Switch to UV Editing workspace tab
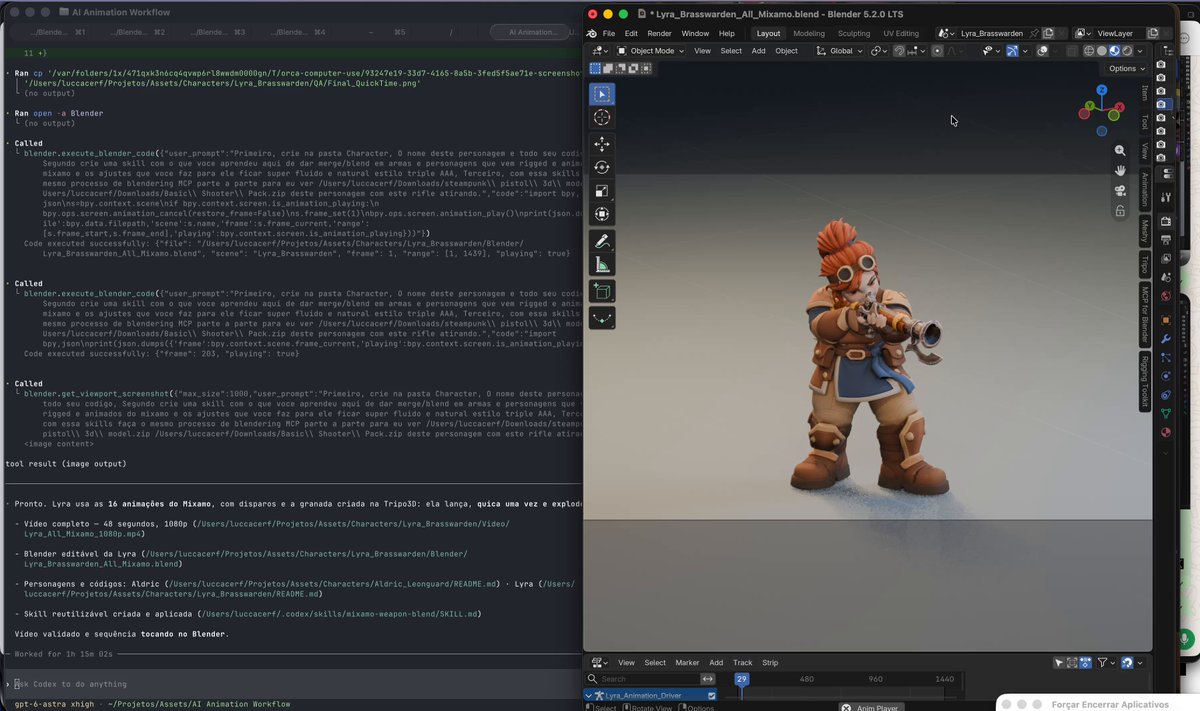1200x711 pixels. (x=901, y=33)
